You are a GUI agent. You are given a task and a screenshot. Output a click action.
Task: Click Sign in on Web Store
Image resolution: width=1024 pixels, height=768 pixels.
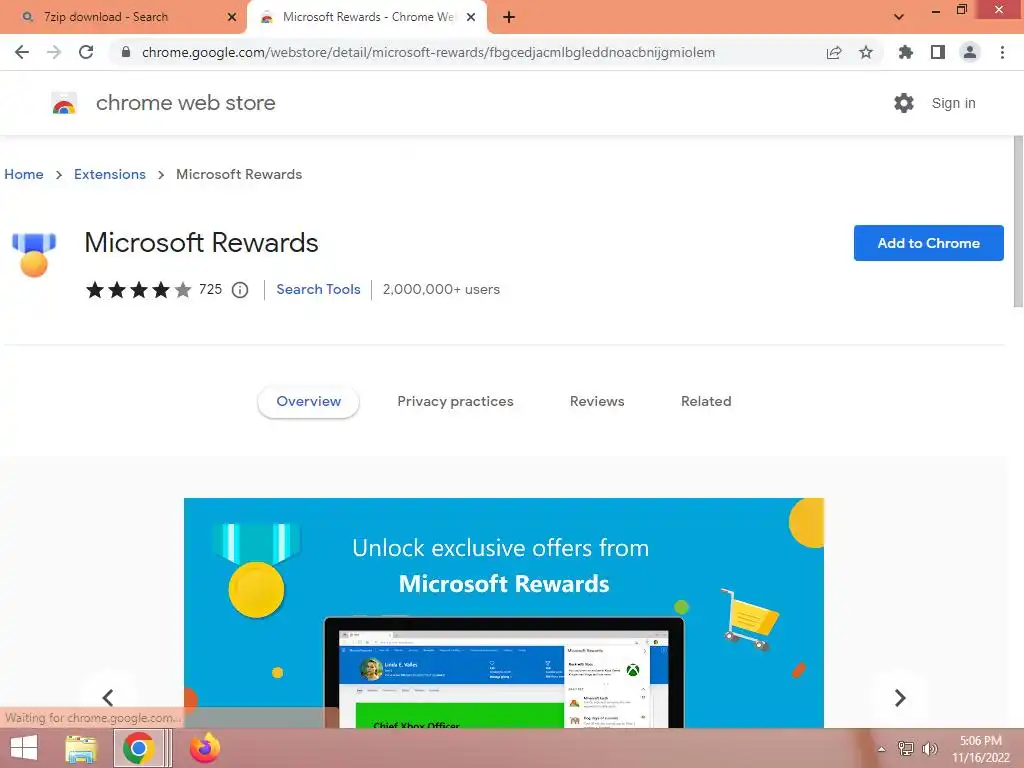[953, 103]
